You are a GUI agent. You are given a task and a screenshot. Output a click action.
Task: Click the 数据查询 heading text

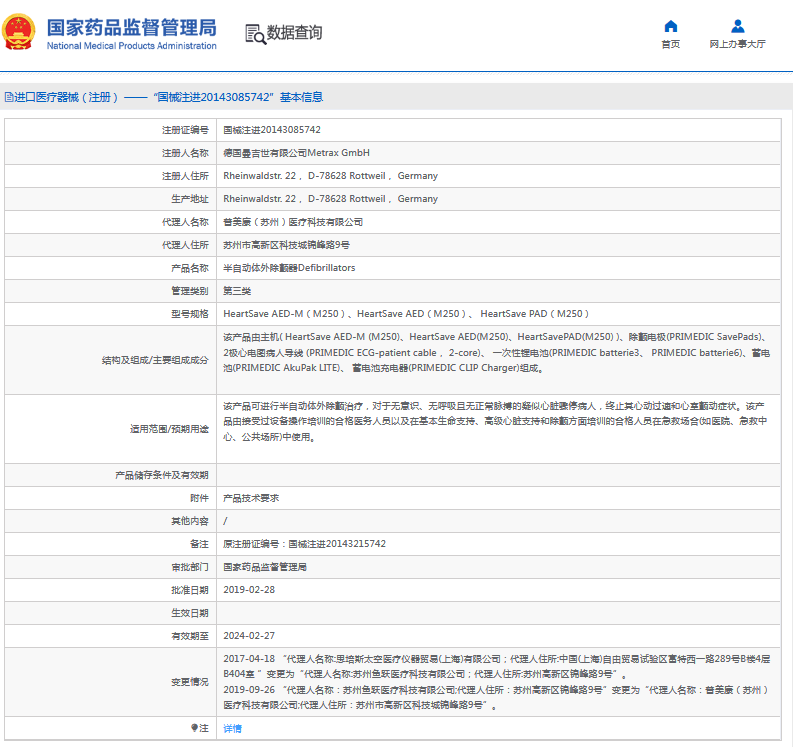pos(294,33)
